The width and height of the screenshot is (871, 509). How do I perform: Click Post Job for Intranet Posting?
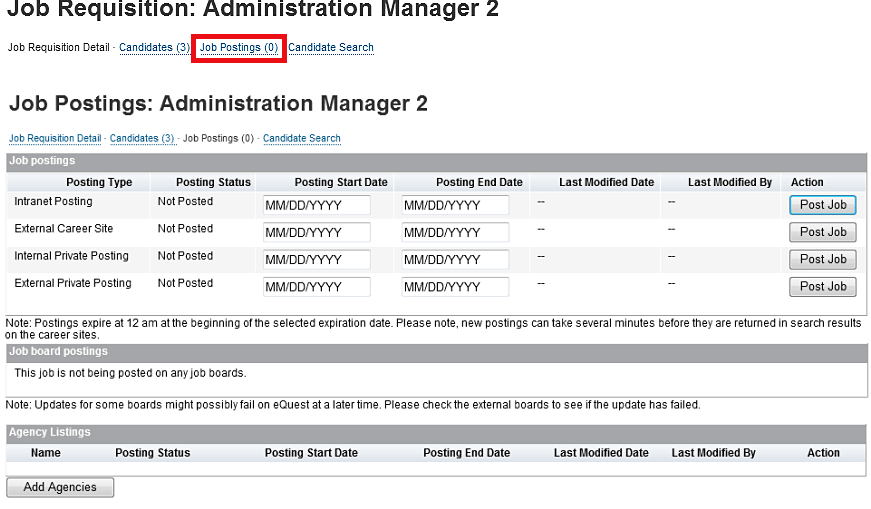point(823,205)
